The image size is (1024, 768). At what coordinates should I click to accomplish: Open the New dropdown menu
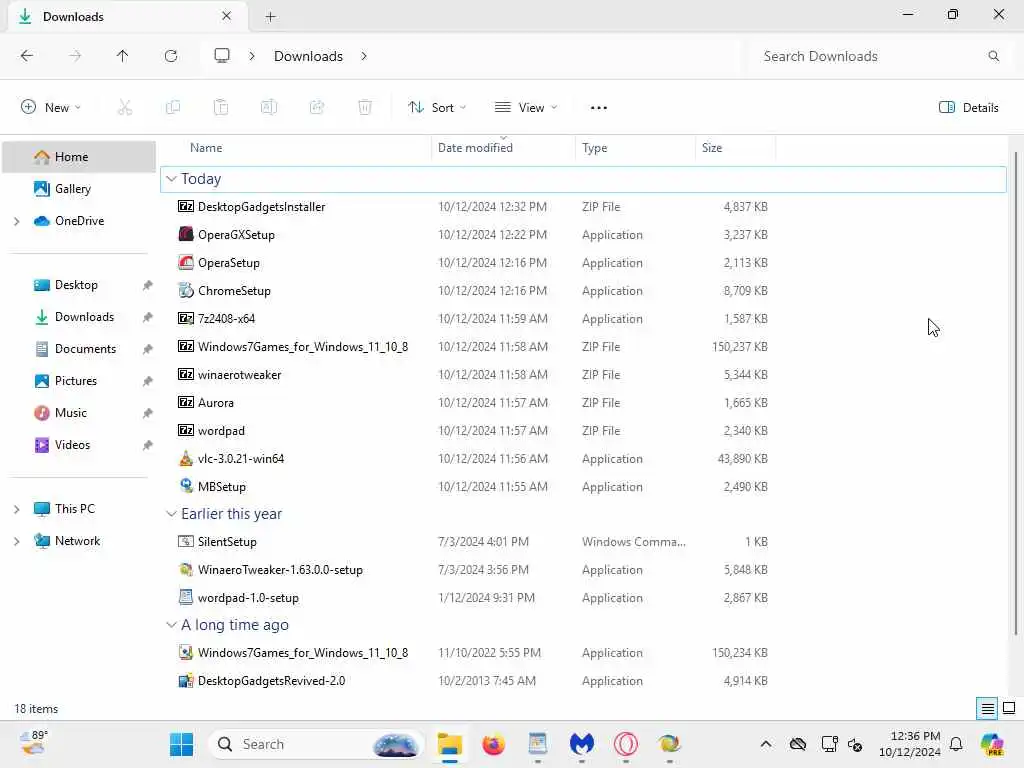pyautogui.click(x=51, y=107)
